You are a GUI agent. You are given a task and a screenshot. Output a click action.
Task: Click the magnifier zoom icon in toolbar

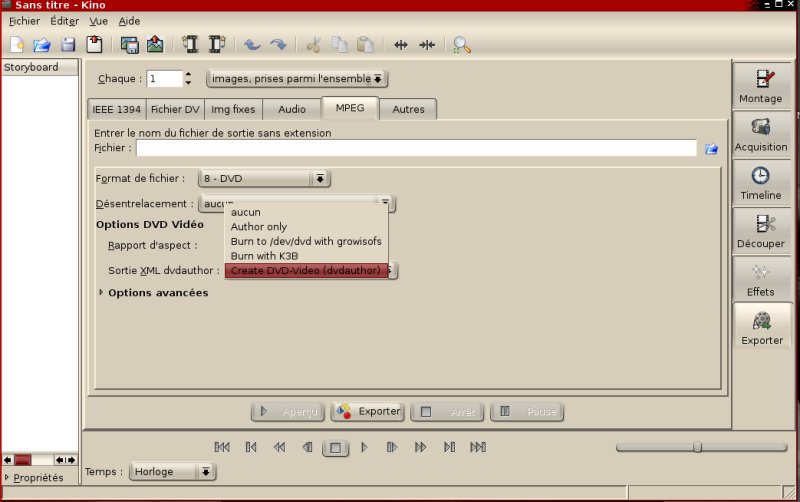point(461,44)
